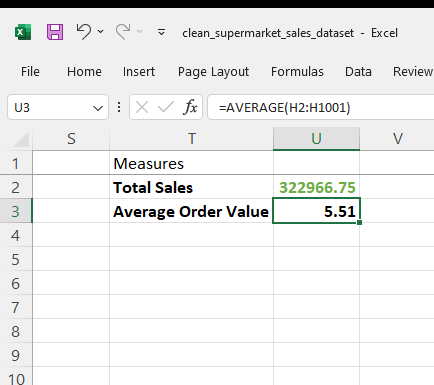The image size is (434, 385).
Task: Save the workbook with the Save icon
Action: click(x=55, y=32)
